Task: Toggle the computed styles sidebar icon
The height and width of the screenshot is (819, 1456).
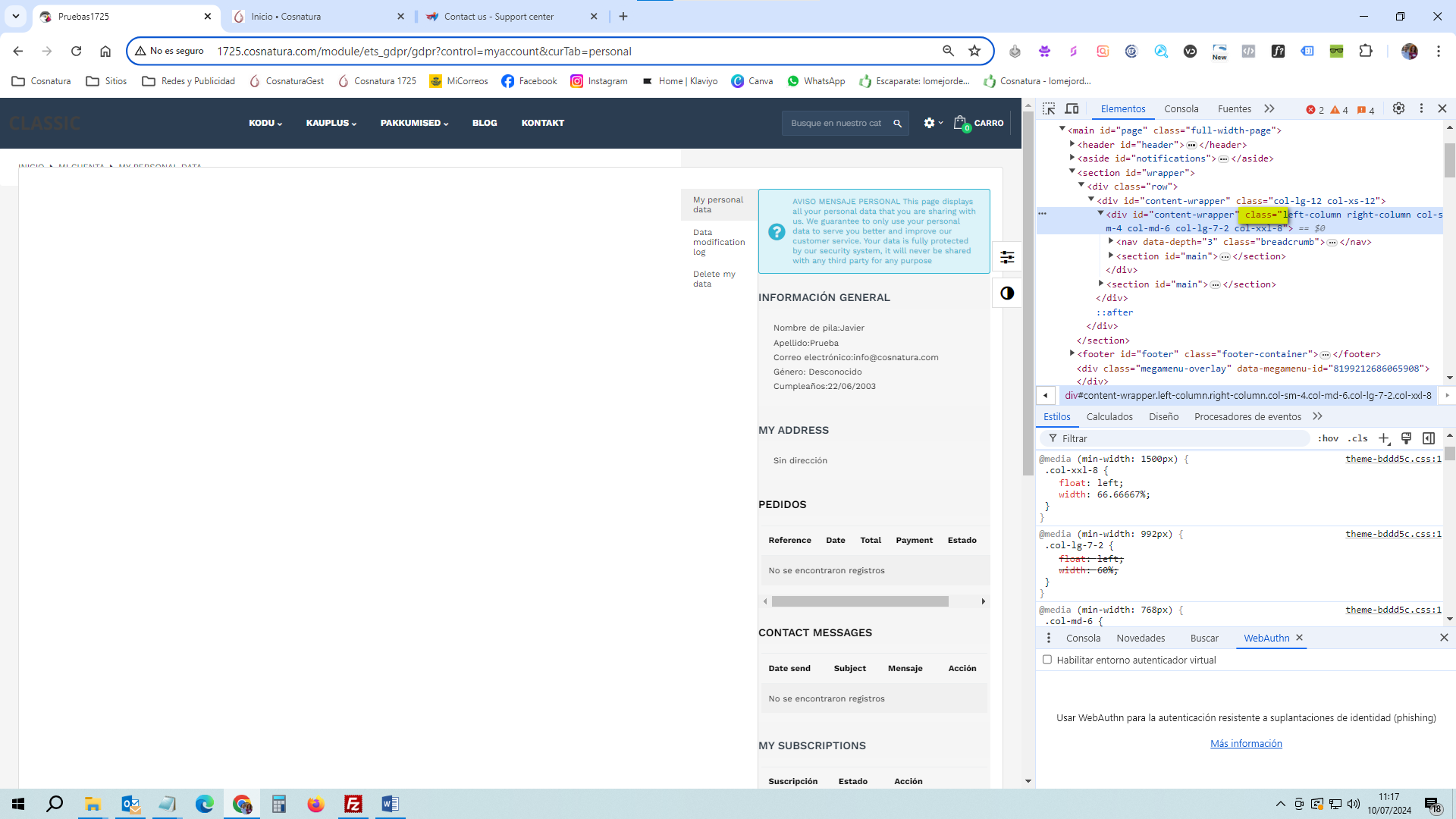Action: point(1429,438)
